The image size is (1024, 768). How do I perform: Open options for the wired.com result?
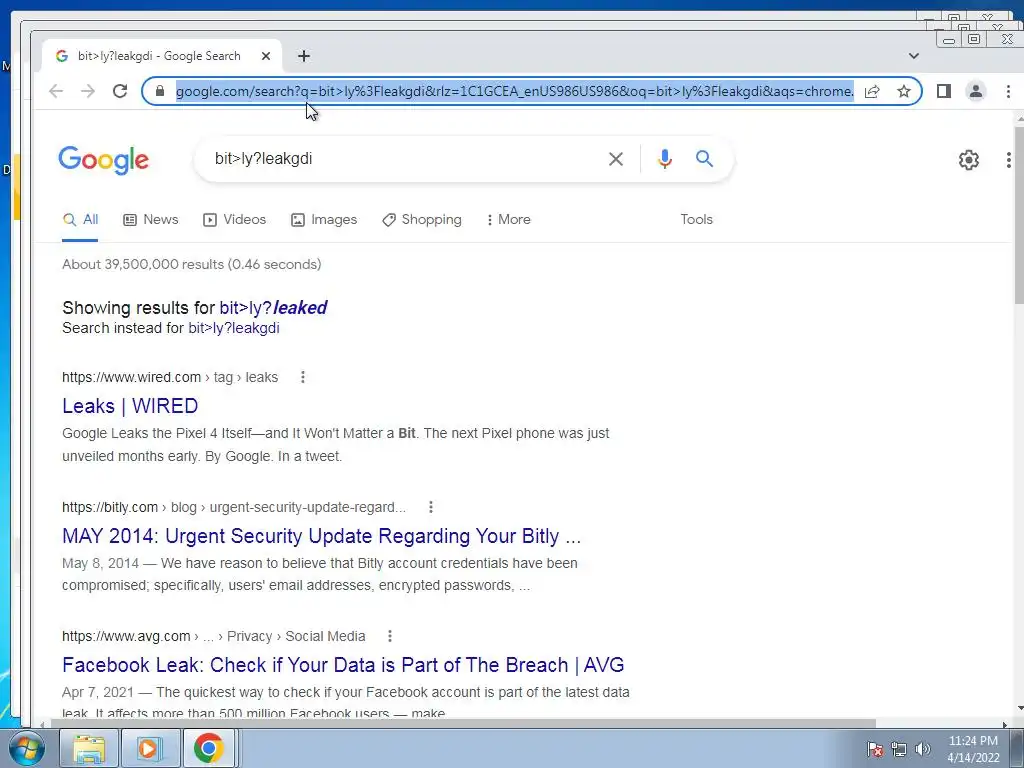click(x=302, y=377)
